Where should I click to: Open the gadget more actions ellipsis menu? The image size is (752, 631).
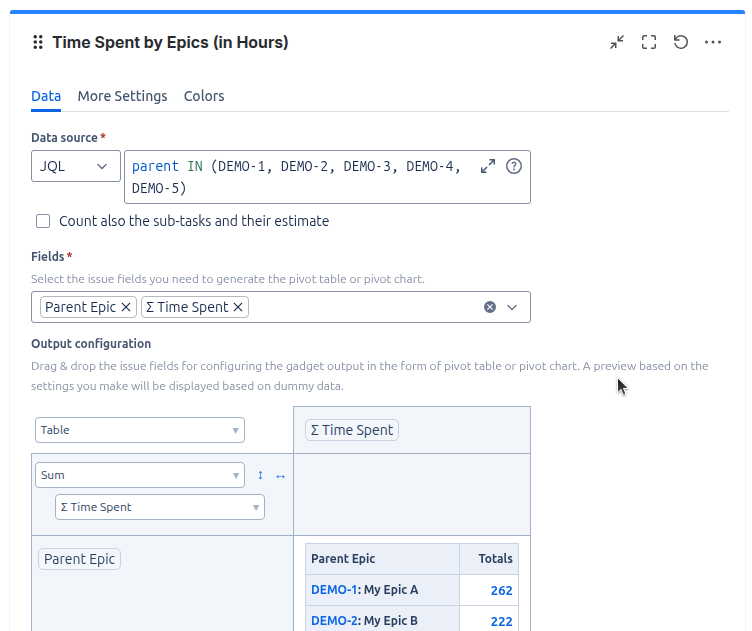713,42
